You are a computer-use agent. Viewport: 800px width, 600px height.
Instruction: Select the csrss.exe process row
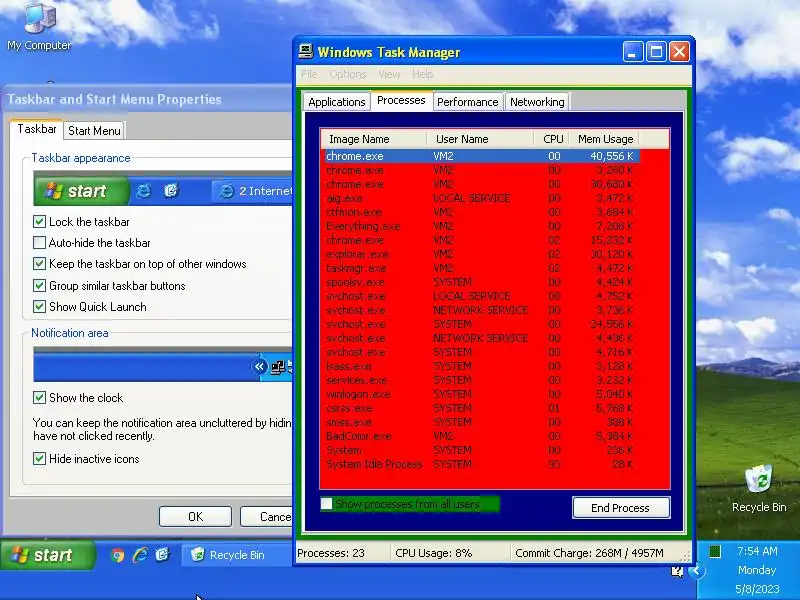pyautogui.click(x=482, y=408)
